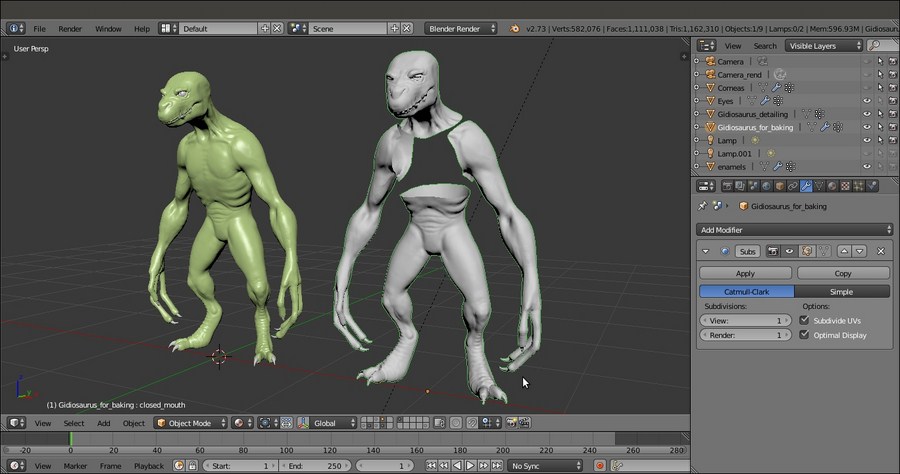Open the Help menu
This screenshot has width=900, height=474.
click(x=142, y=29)
